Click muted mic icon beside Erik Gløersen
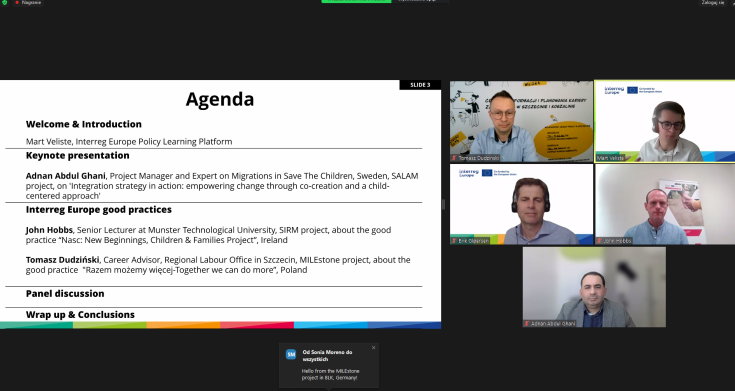735x391 pixels. click(x=454, y=241)
